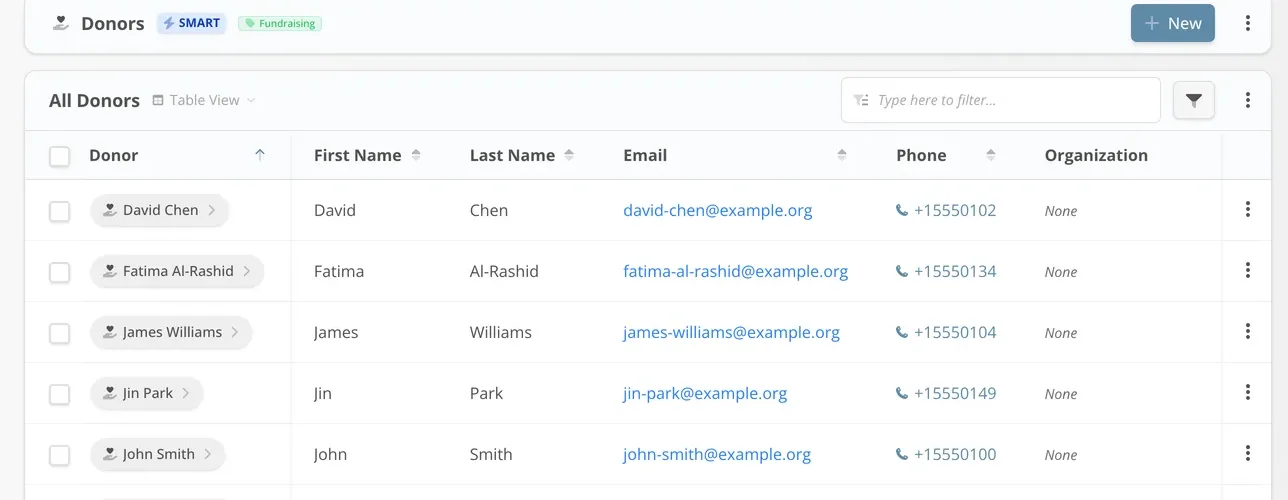
Task: Click the Fatima first name cell
Action: tap(339, 271)
